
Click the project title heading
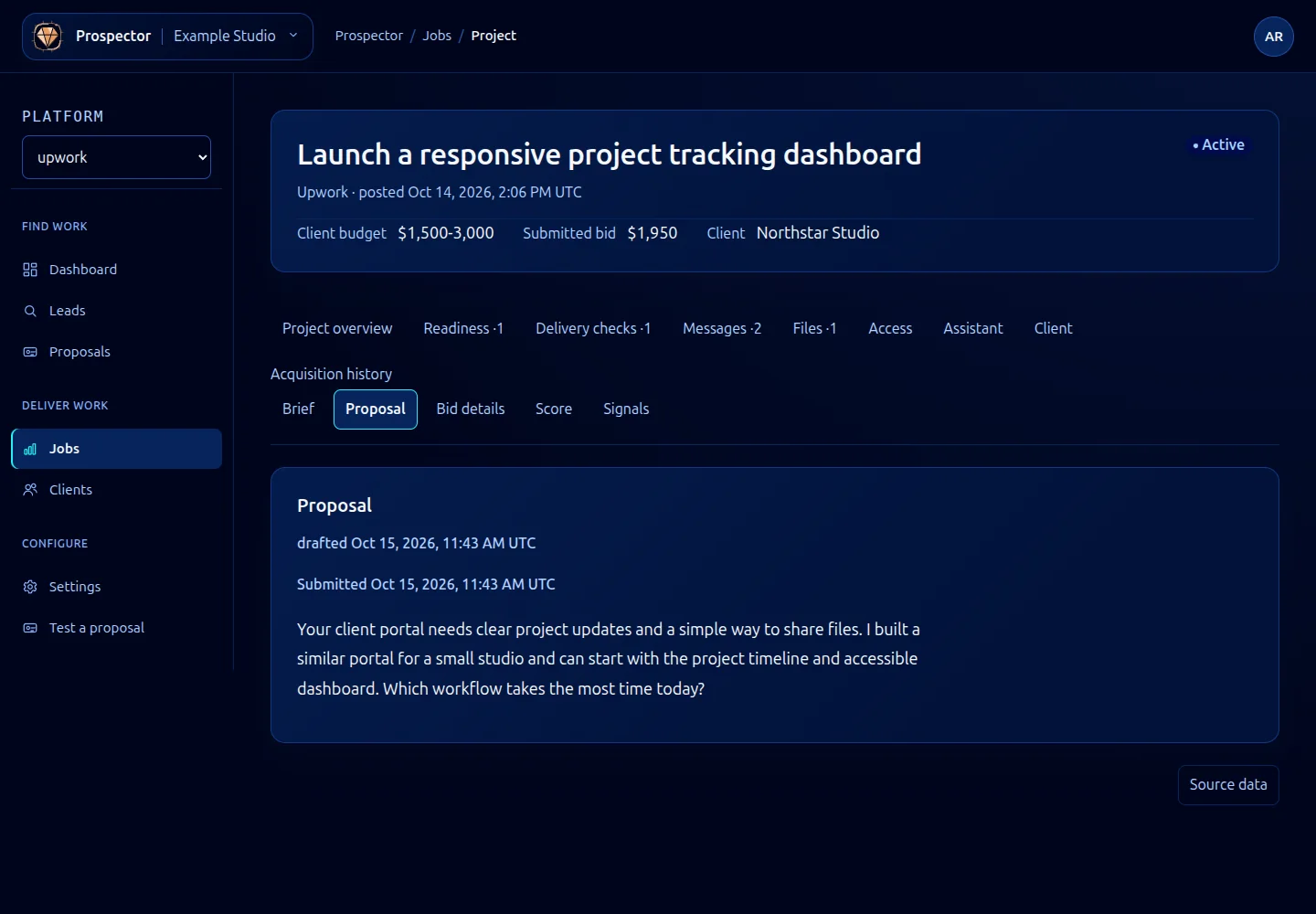(x=609, y=154)
